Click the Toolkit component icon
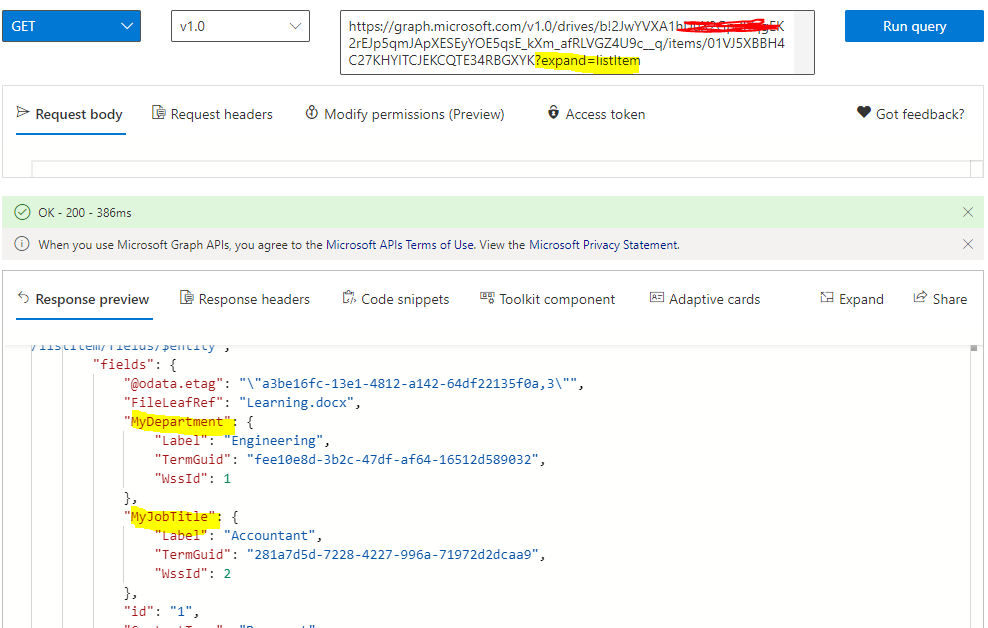Image resolution: width=988 pixels, height=628 pixels. point(487,297)
